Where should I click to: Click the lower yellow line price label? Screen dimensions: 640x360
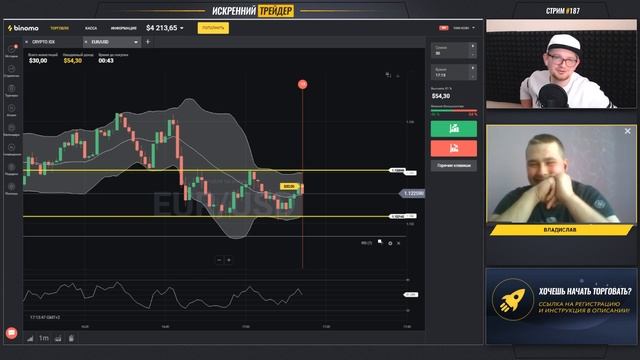click(398, 217)
